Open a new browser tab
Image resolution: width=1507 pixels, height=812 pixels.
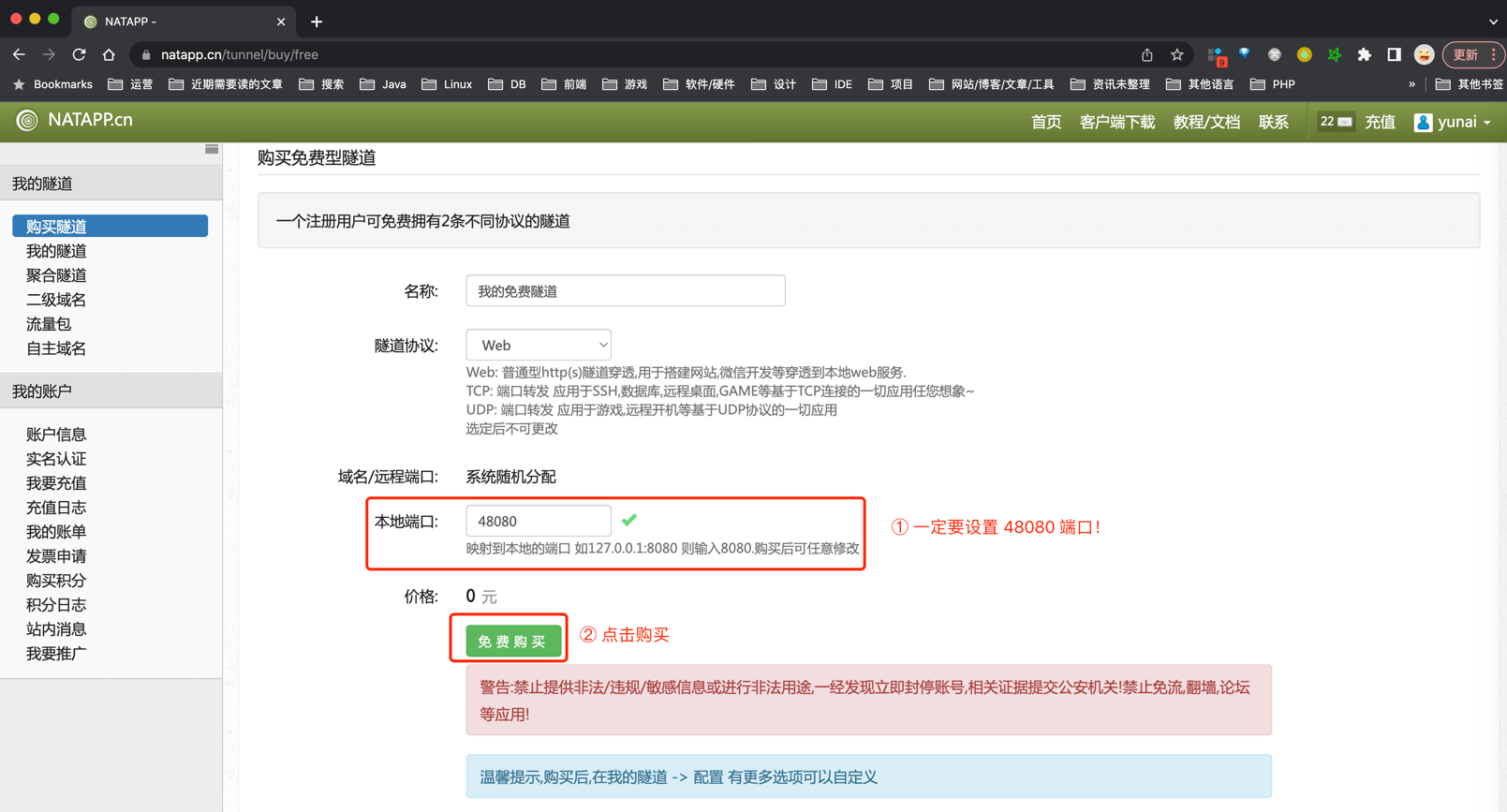tap(317, 21)
